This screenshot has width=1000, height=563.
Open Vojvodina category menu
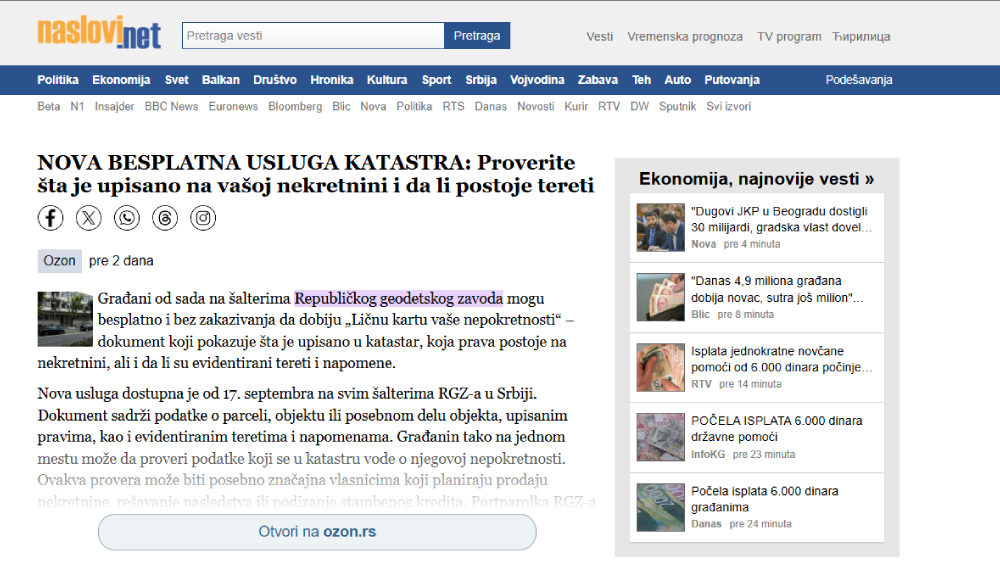point(537,80)
